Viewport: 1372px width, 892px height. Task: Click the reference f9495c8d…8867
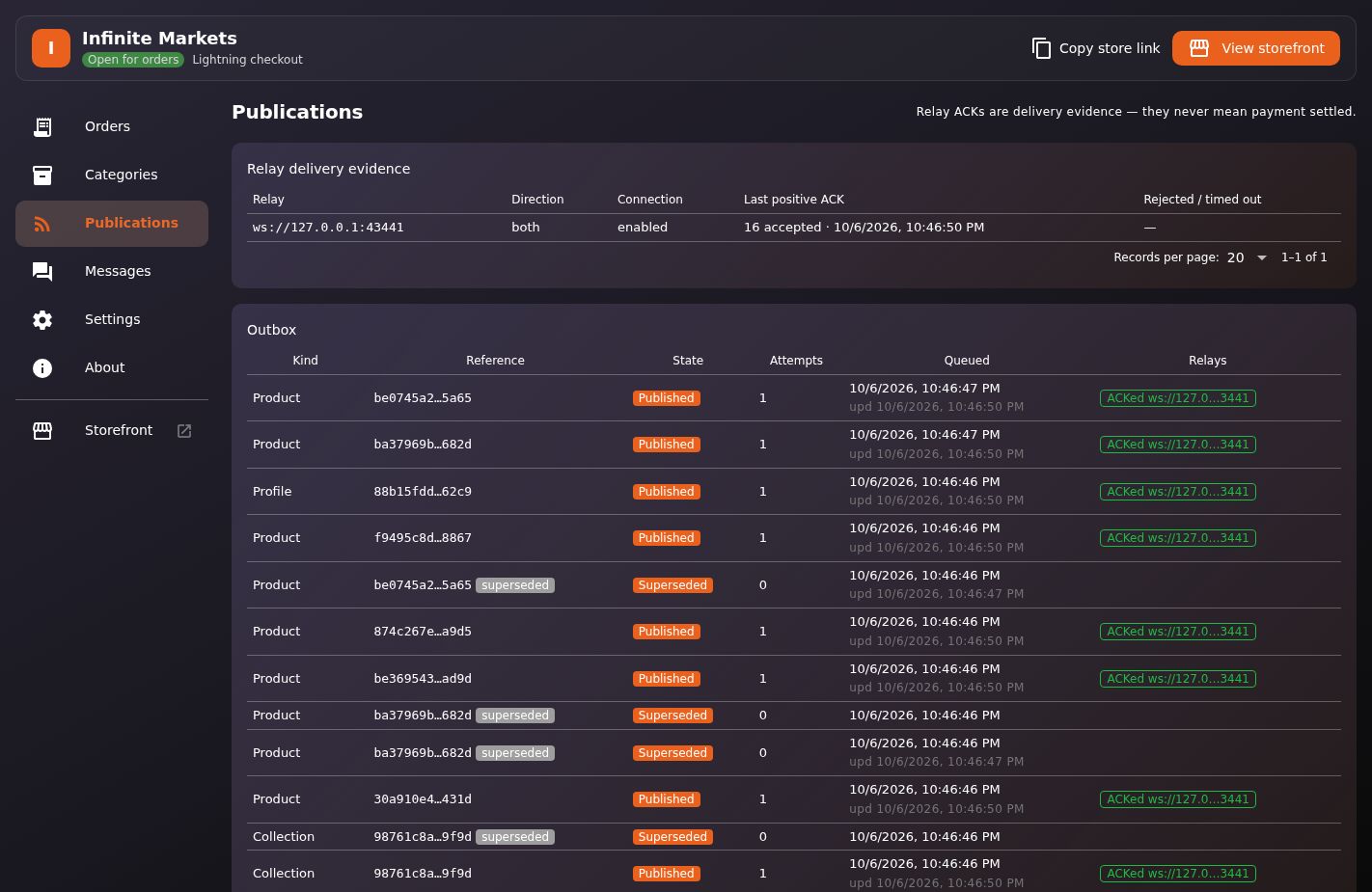point(423,538)
